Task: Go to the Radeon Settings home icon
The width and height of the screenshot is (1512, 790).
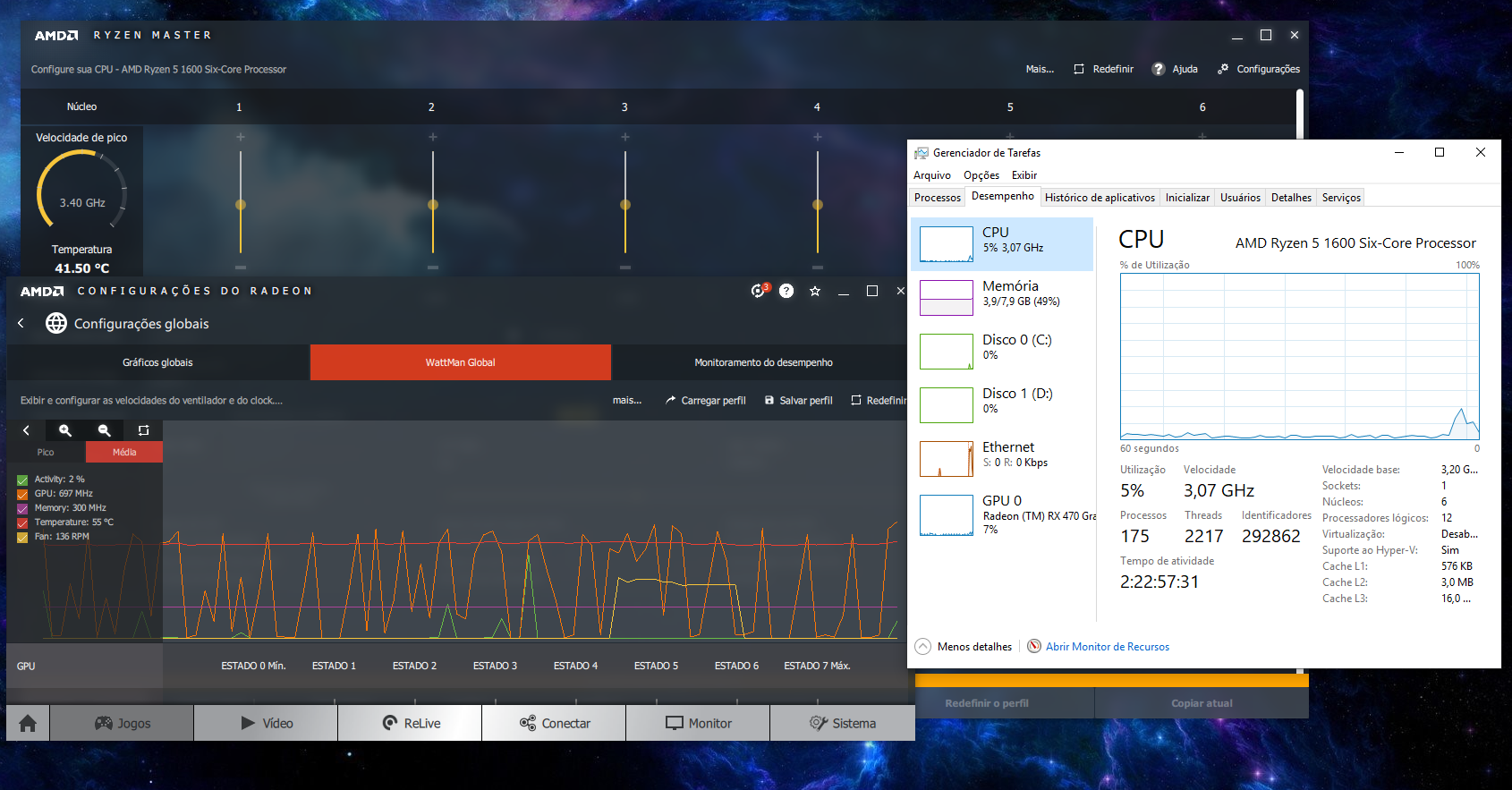Action: click(28, 723)
